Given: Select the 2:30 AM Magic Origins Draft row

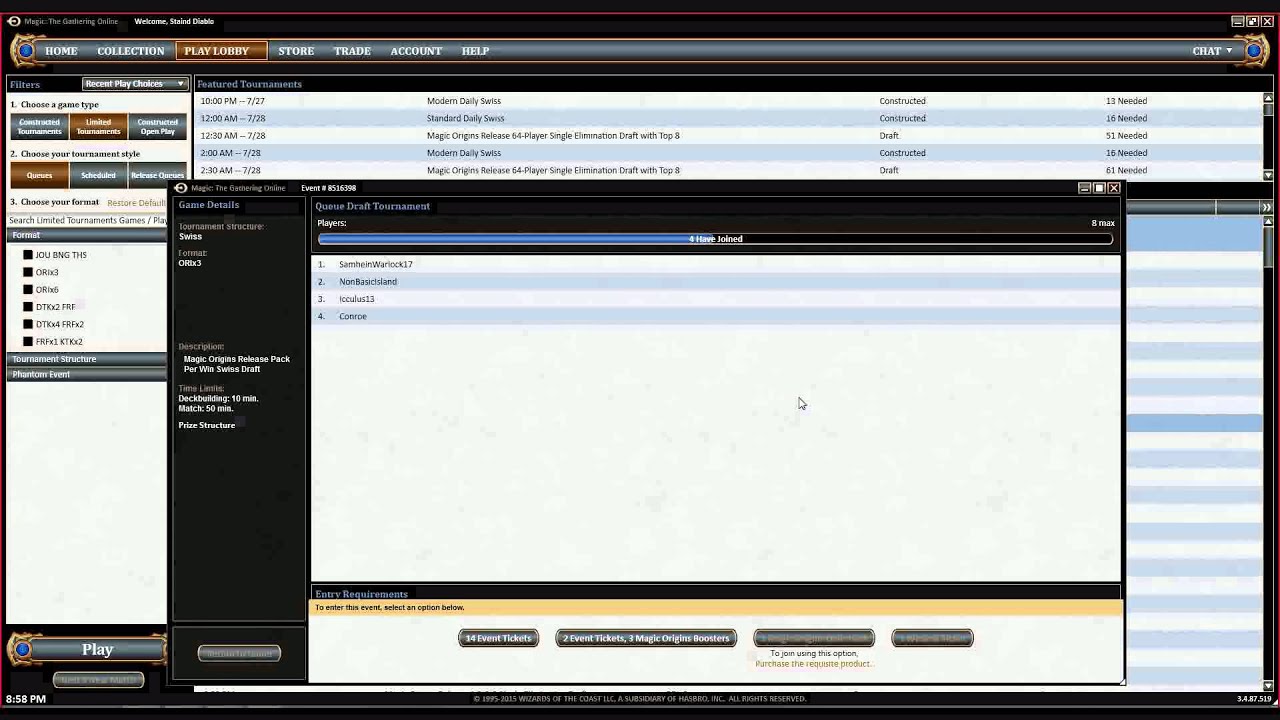Looking at the screenshot, I should tap(729, 170).
